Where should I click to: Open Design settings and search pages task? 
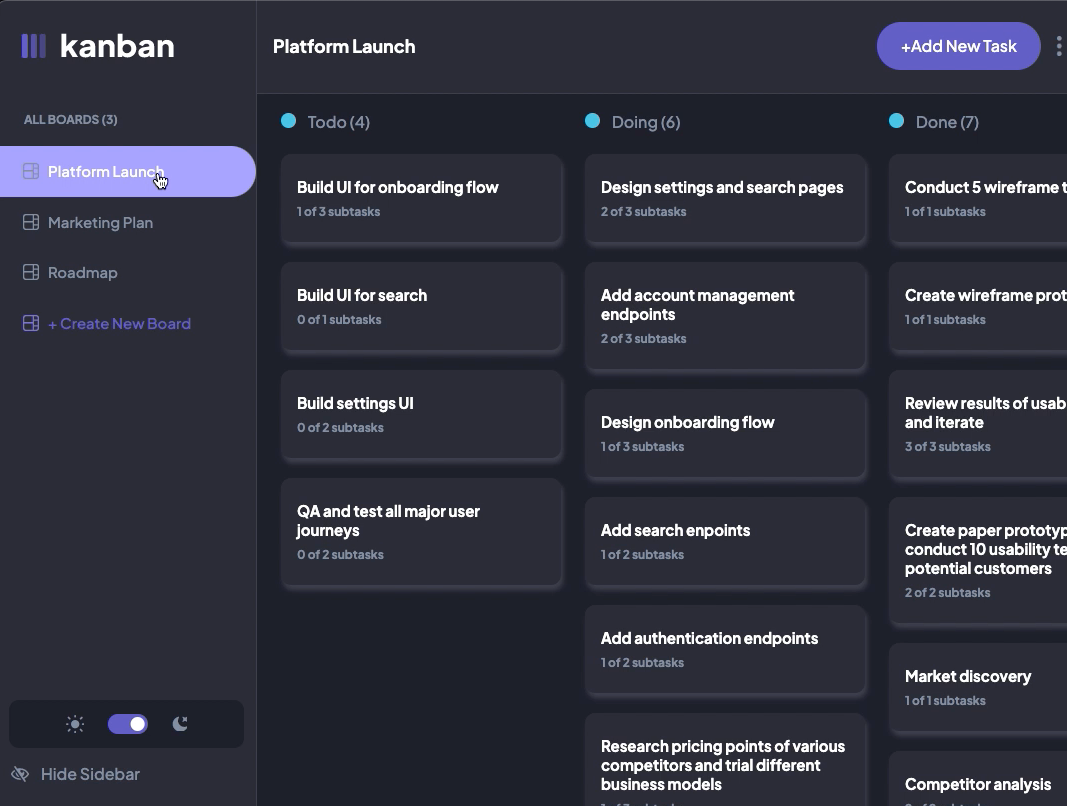click(x=725, y=198)
